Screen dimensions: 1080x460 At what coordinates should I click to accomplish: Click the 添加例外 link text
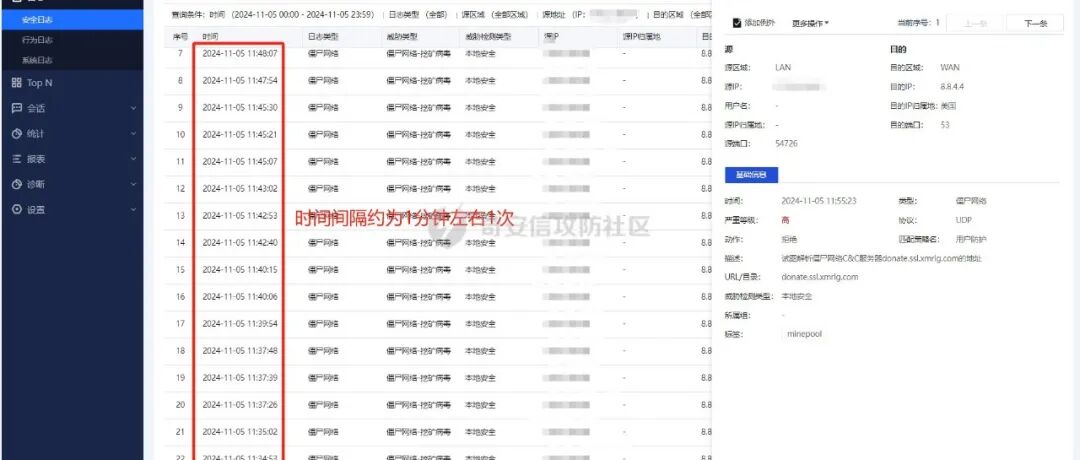(x=760, y=23)
